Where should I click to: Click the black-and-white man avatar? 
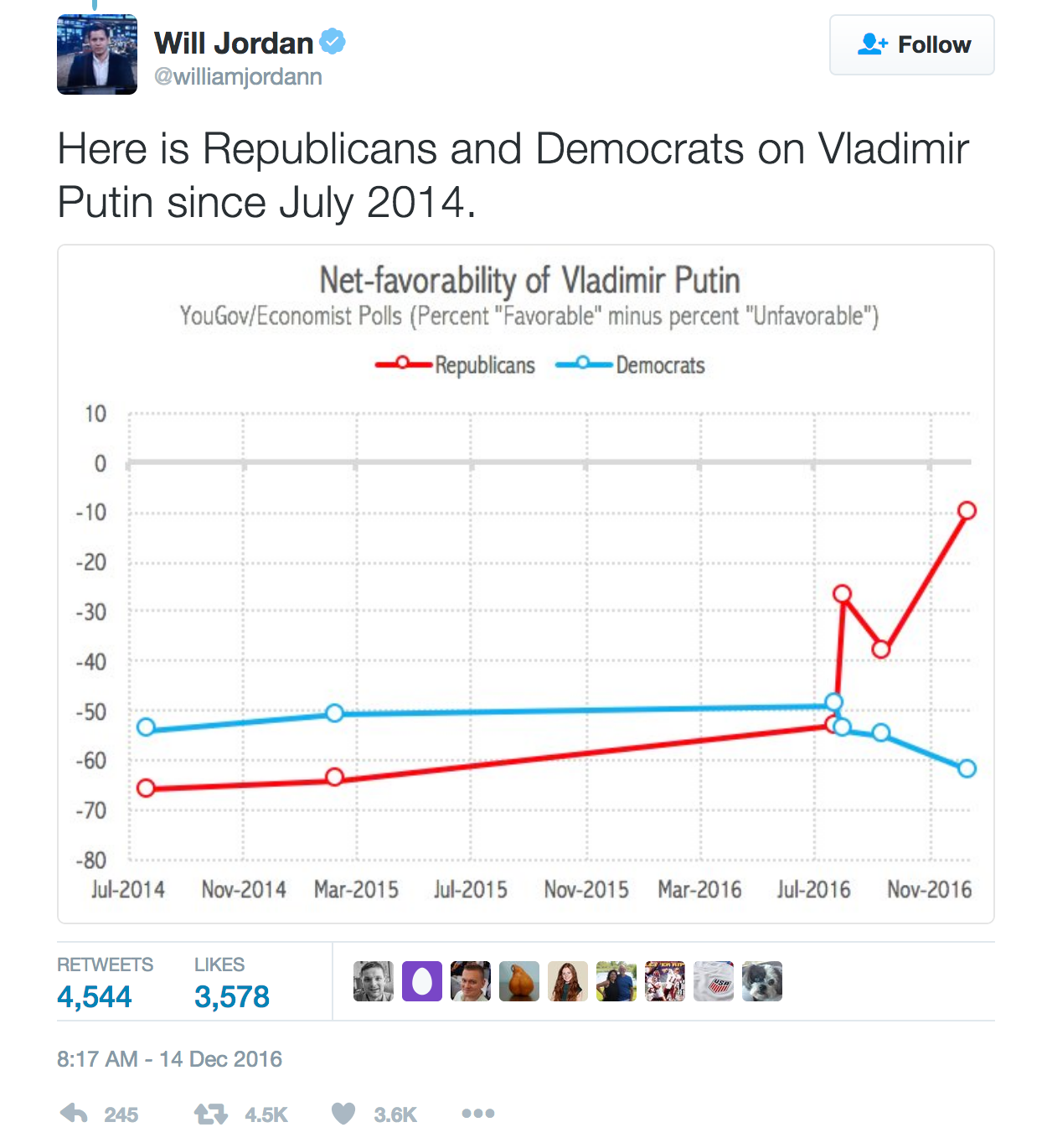click(x=374, y=981)
